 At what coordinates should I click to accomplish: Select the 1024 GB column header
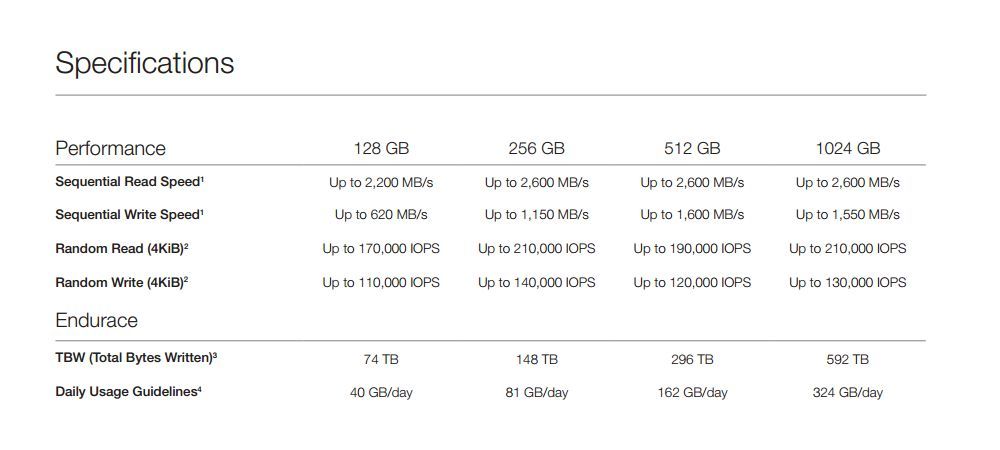(x=847, y=148)
